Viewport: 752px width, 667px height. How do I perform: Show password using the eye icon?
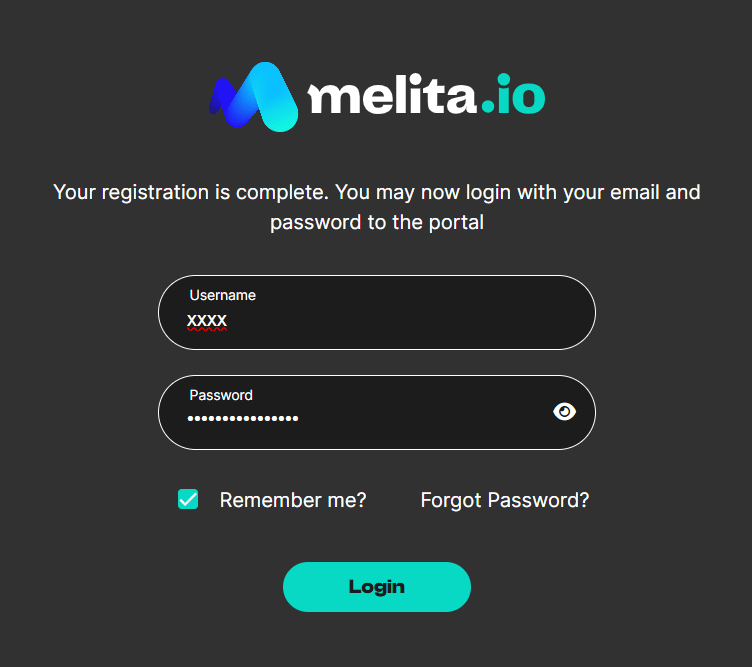coord(565,411)
